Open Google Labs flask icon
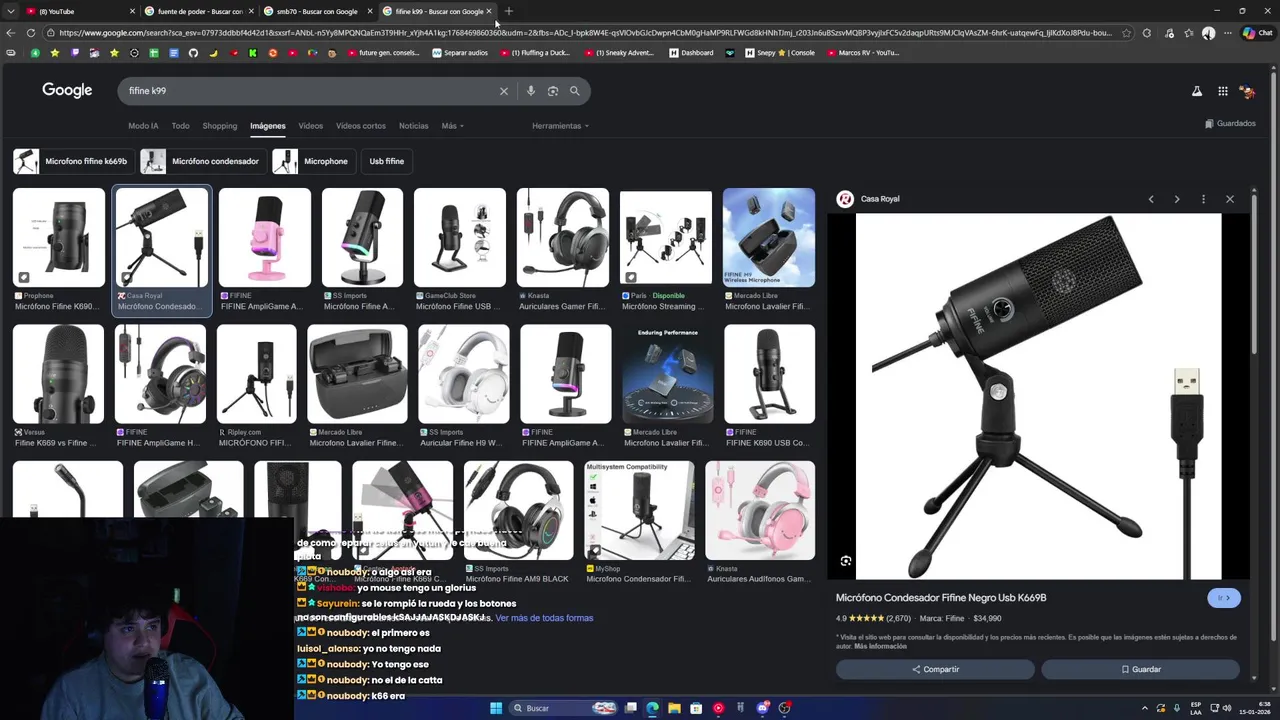 1197,91
